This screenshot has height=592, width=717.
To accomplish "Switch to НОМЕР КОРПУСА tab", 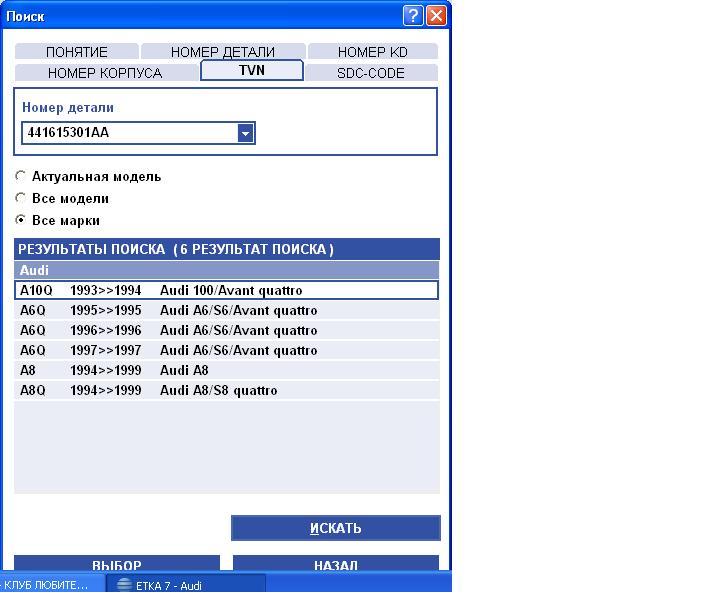I will pyautogui.click(x=105, y=73).
